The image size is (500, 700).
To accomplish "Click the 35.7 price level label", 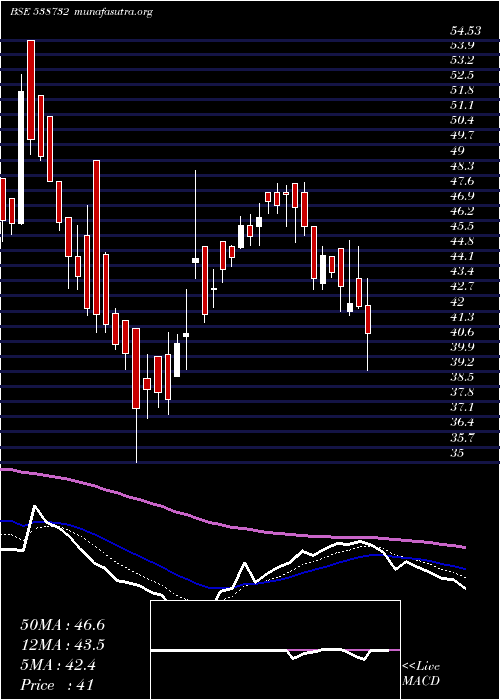I will point(462,438).
